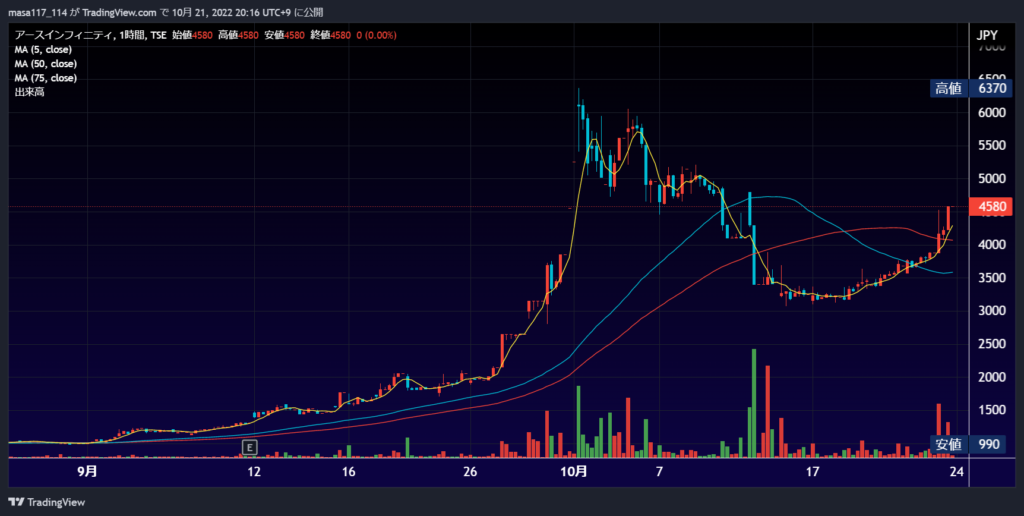Click the TradingView.com link in the header

tap(120, 12)
